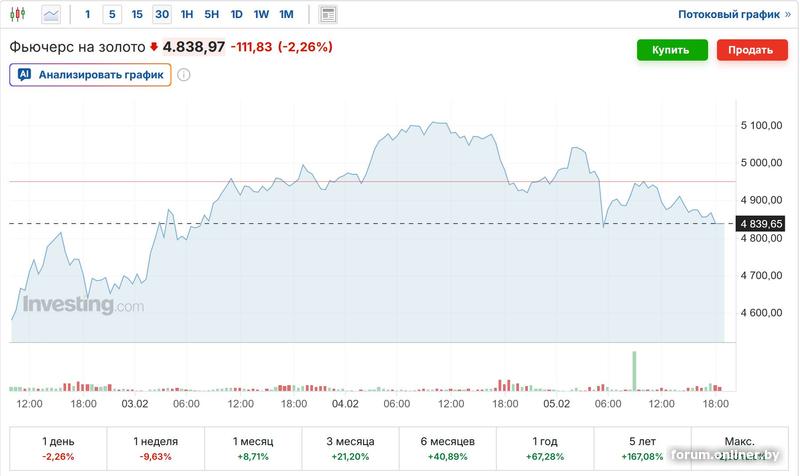Click the Investing.com watermark logo
800x476 pixels.
tap(83, 306)
